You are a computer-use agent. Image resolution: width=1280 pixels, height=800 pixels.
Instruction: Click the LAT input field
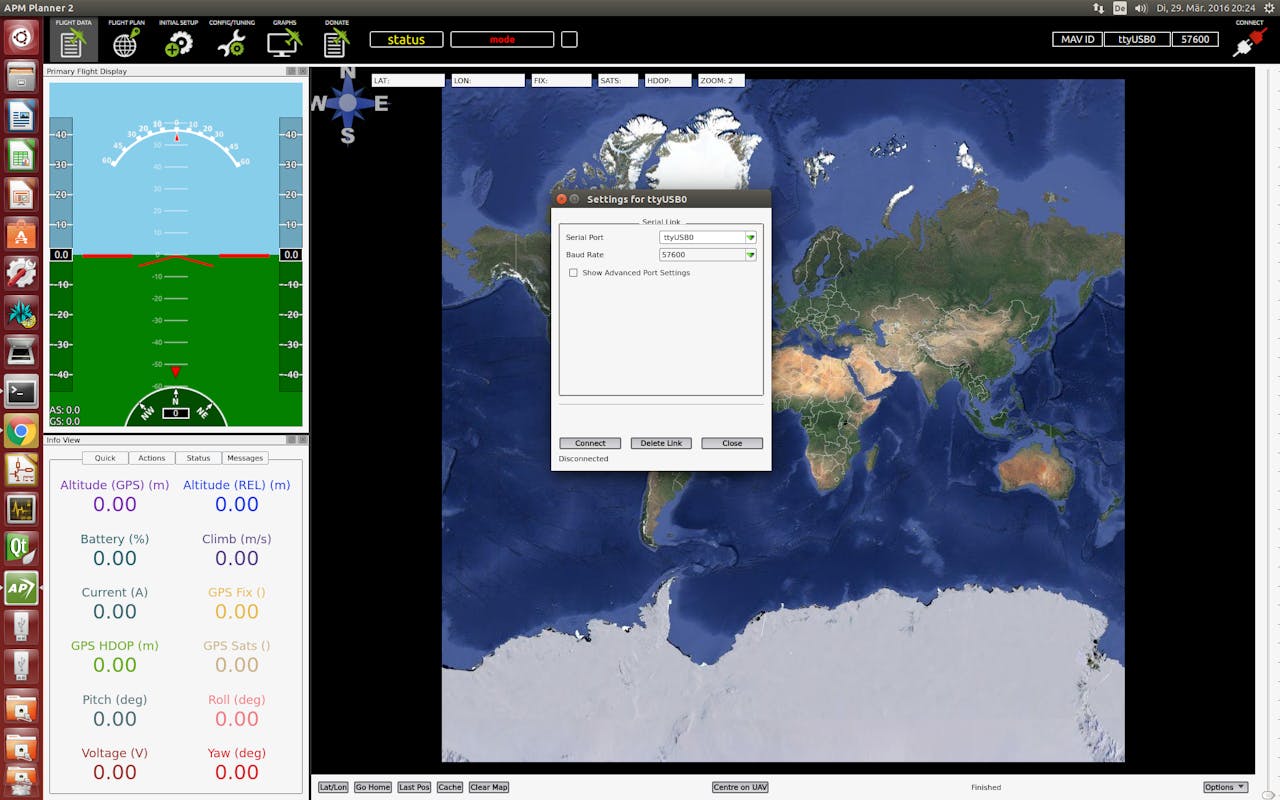pyautogui.click(x=408, y=81)
